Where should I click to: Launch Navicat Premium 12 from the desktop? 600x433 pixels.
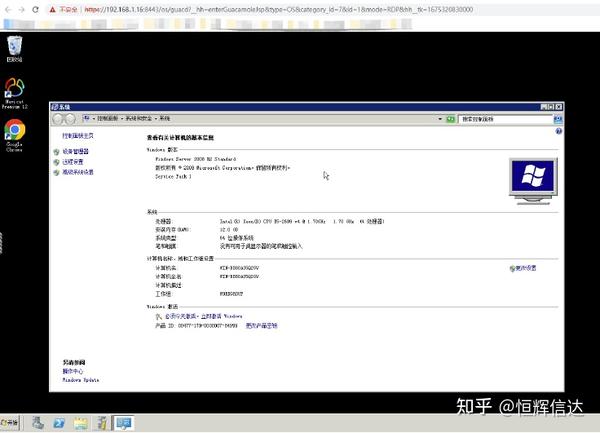pos(15,93)
